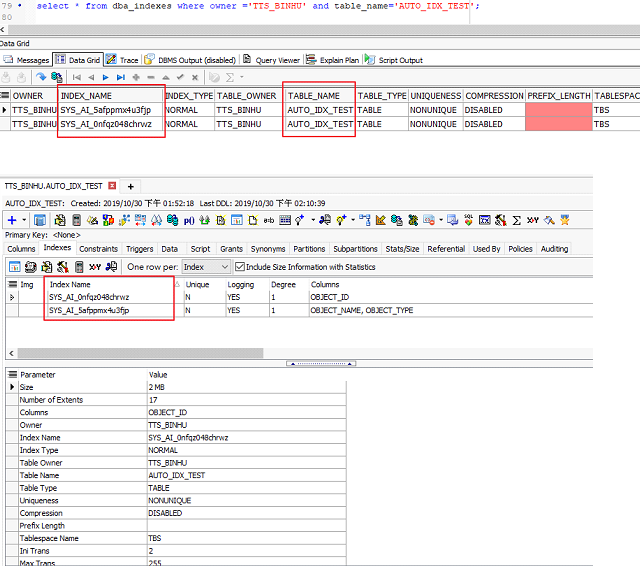Screen dimensions: 640x566
Task: Click the Tablespace Name value TBS
Action: click(x=155, y=538)
